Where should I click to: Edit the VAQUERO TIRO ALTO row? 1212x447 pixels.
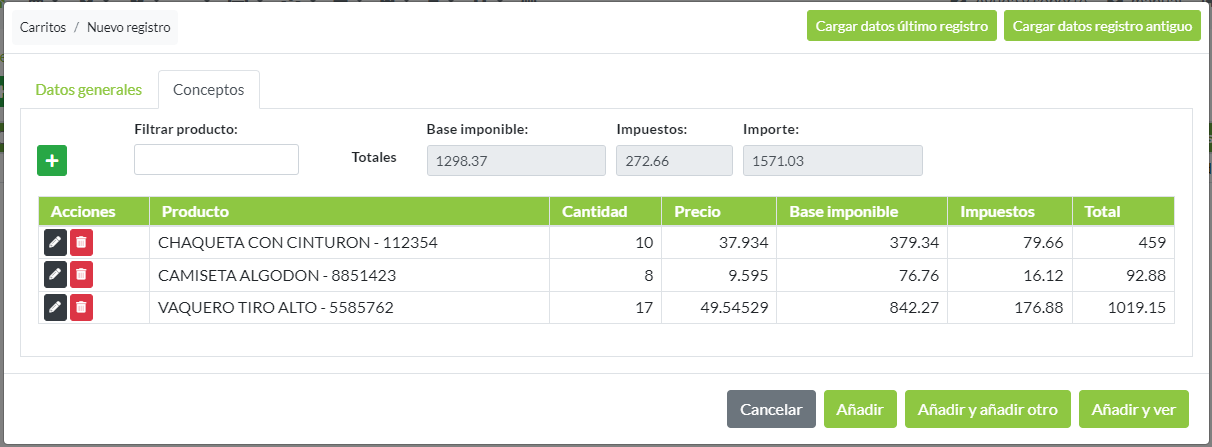pos(55,307)
